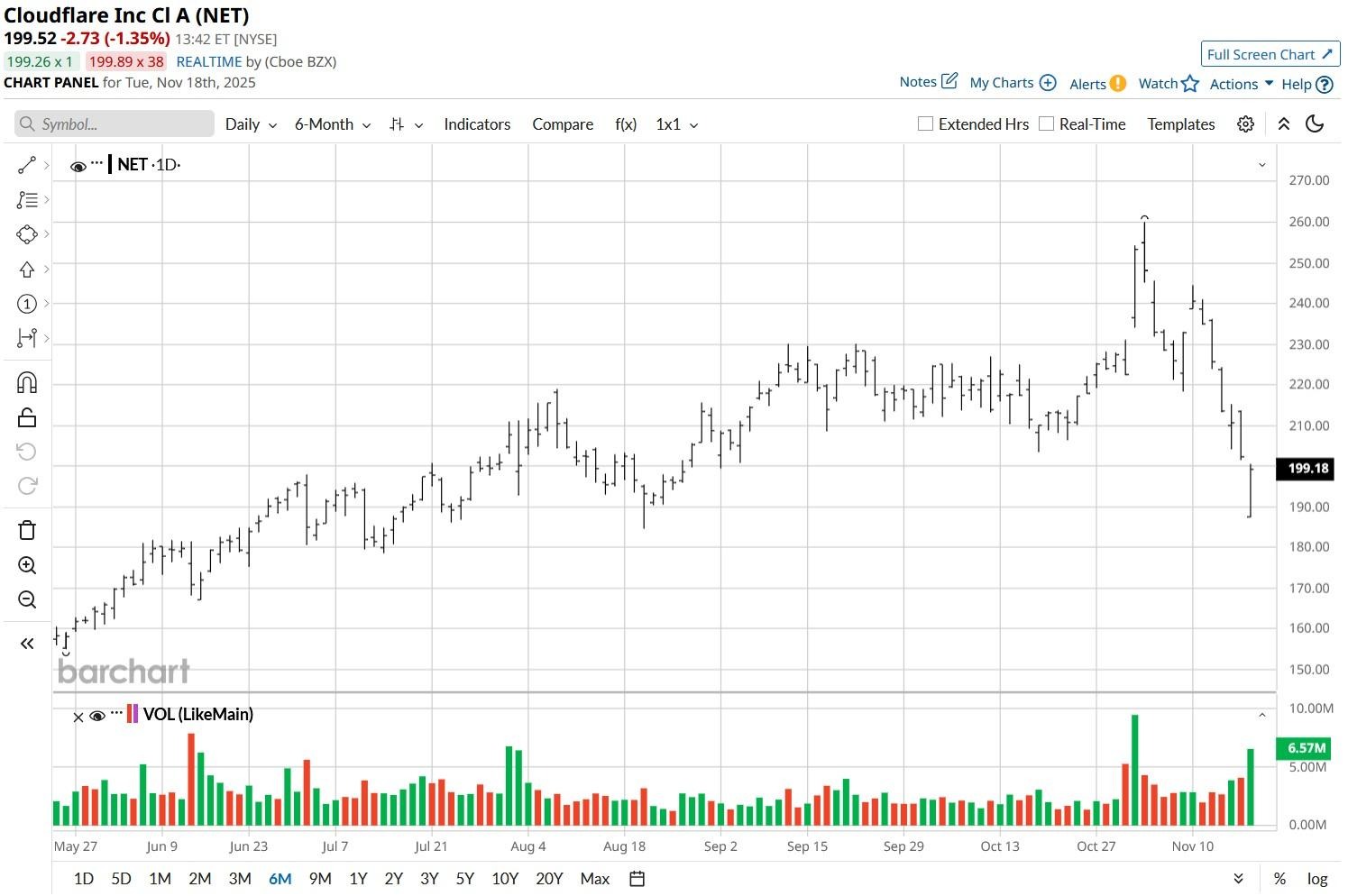The height and width of the screenshot is (896, 1348).
Task: Open the Notes link
Action: pos(918,81)
